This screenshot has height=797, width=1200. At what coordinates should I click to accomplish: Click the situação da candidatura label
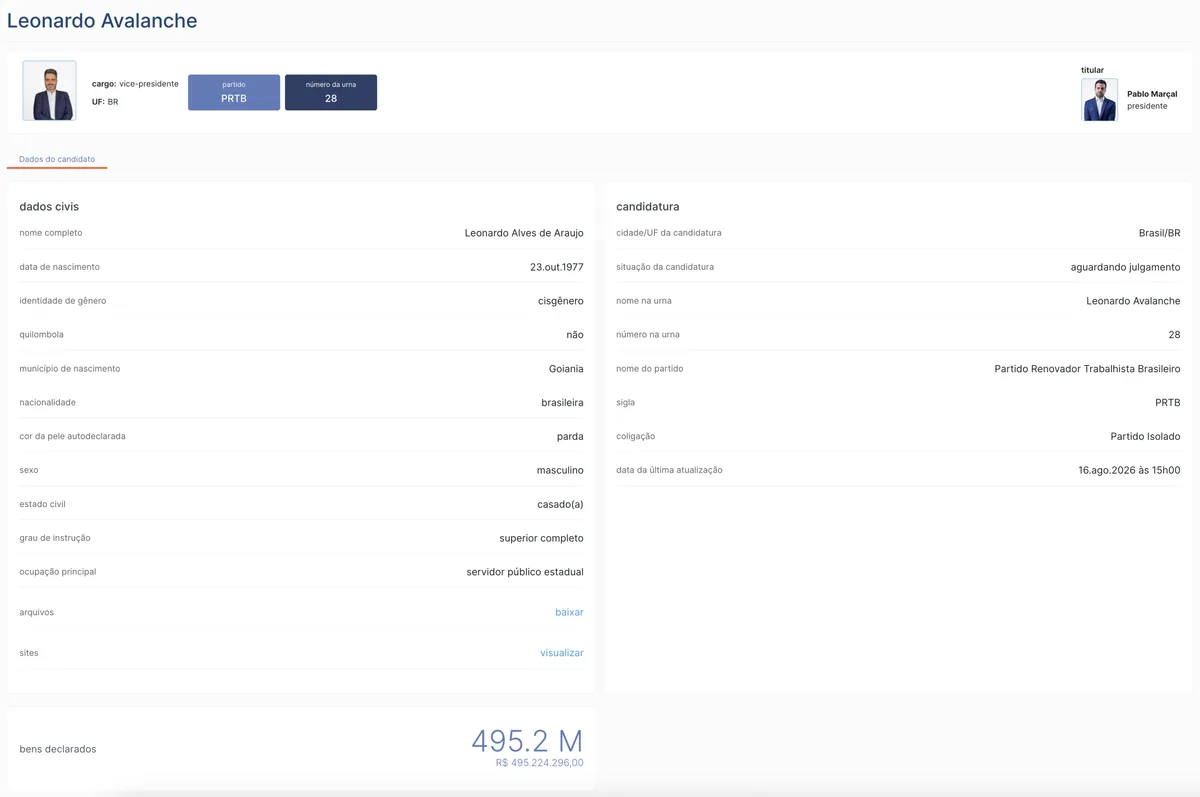click(x=665, y=267)
